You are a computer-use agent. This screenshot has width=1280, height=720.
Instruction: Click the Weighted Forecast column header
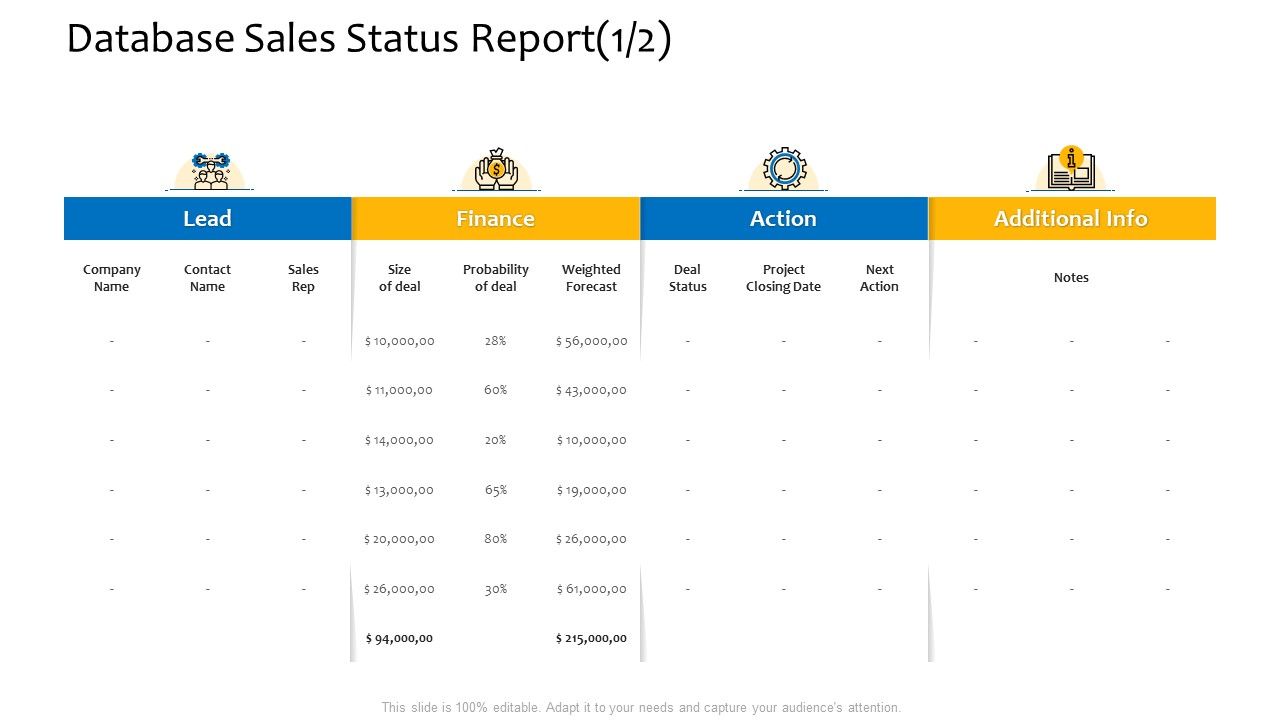[591, 278]
